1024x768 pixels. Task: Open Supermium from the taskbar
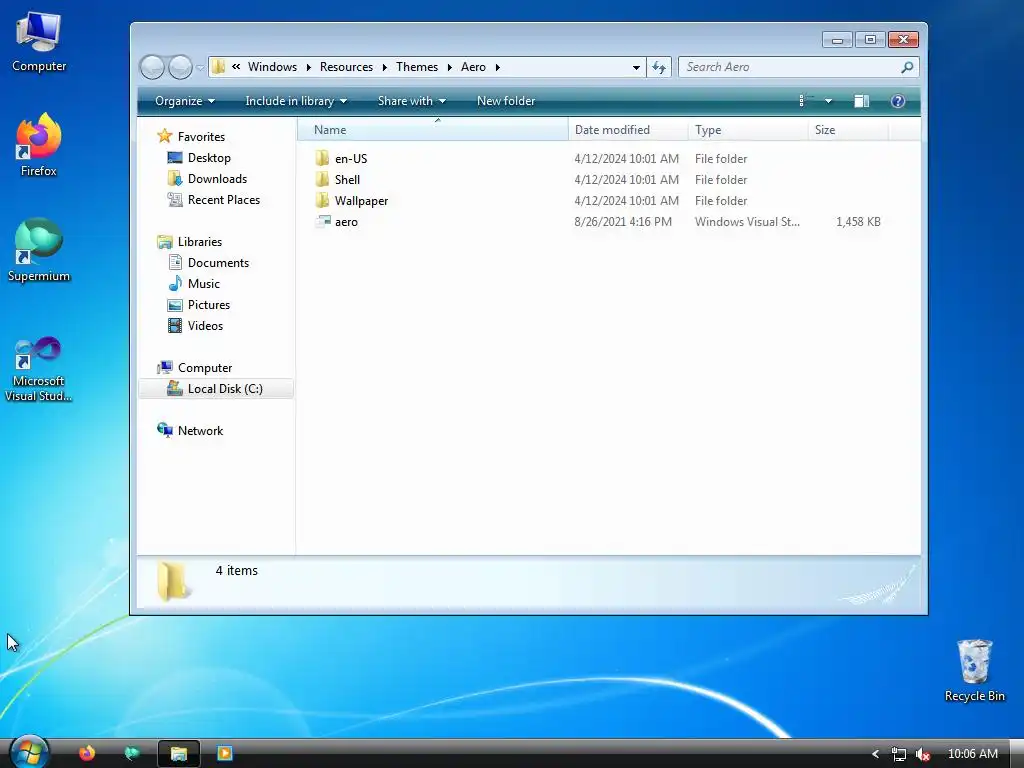coord(133,754)
